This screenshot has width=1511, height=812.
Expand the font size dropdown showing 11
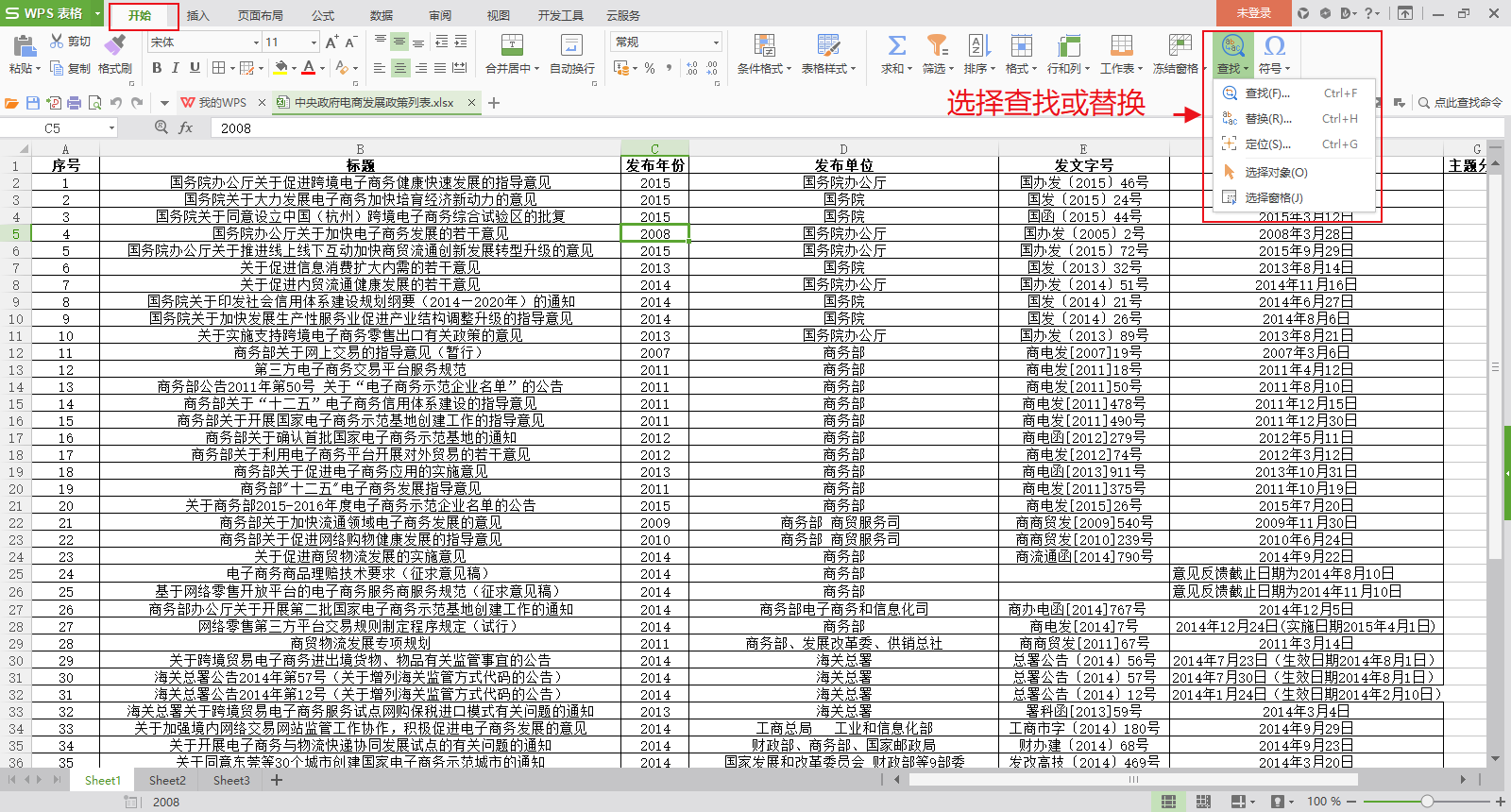[x=314, y=42]
